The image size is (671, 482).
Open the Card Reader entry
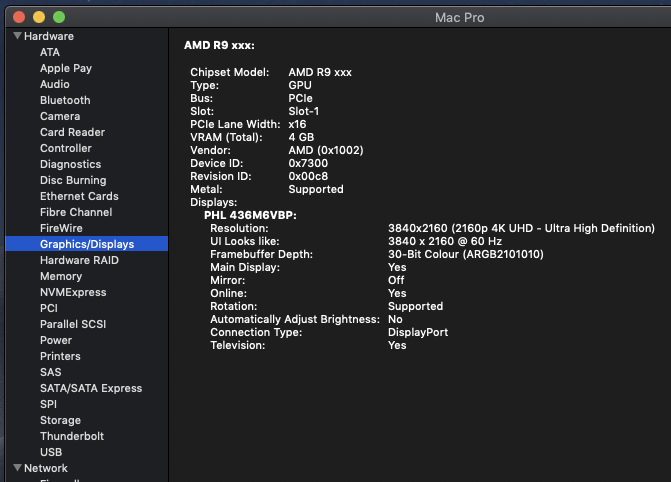72,132
